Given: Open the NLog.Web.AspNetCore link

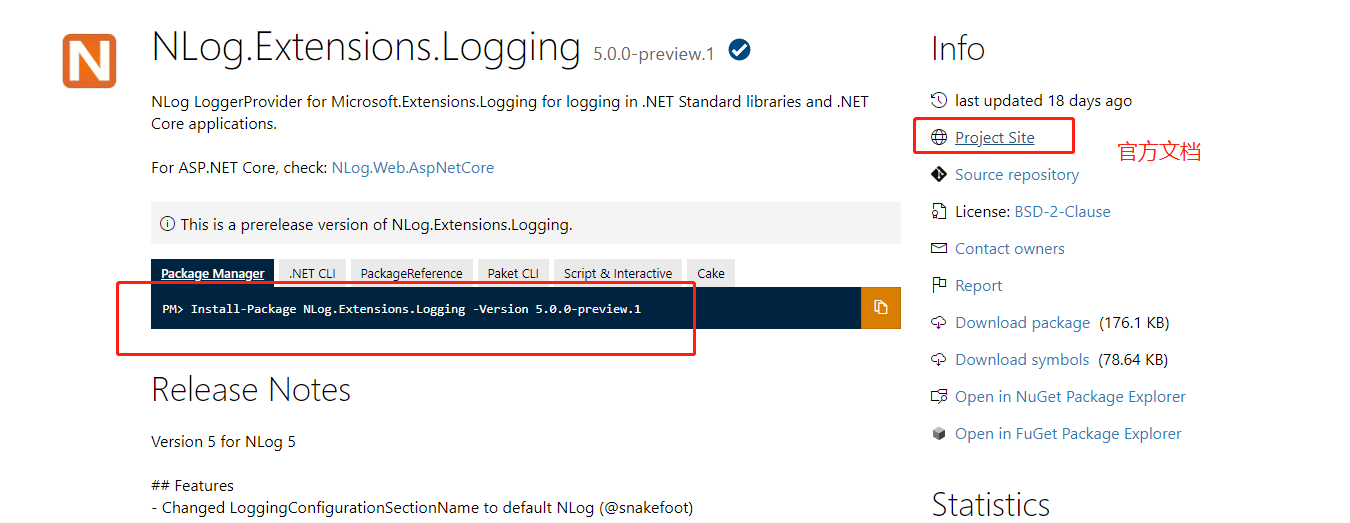Looking at the screenshot, I should click(x=412, y=168).
